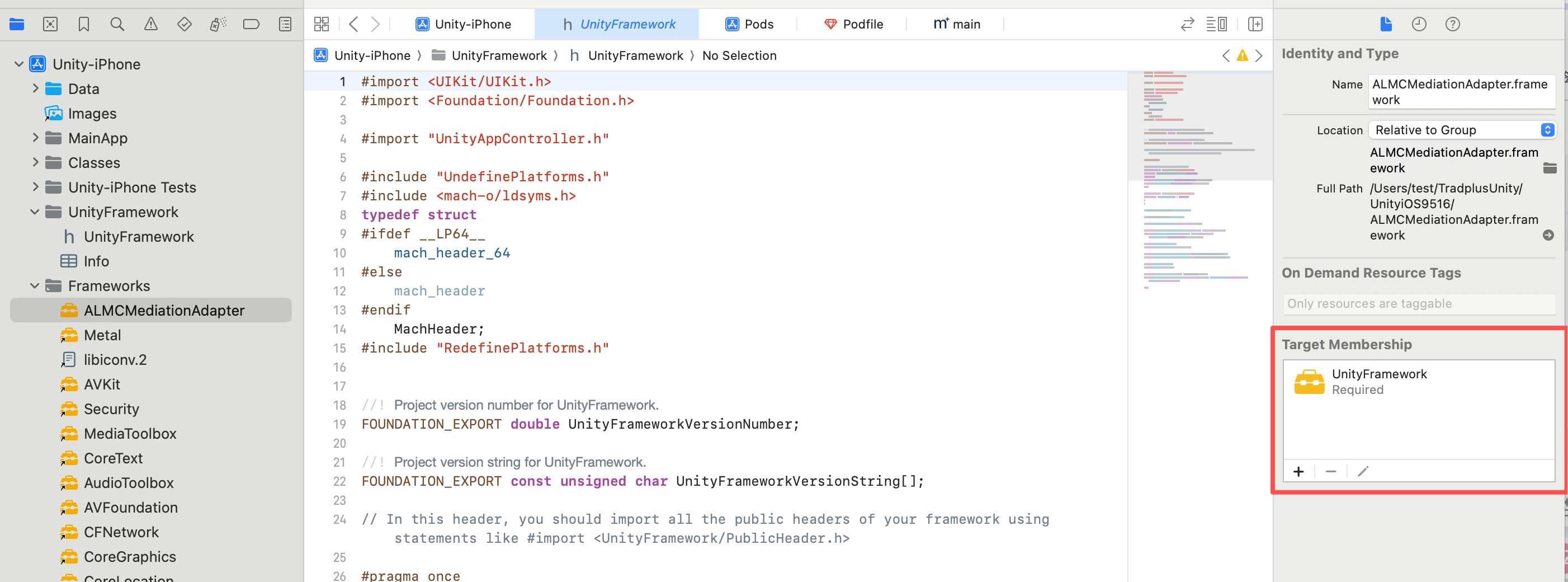The image size is (1568, 582).
Task: Select libiconv.2 library
Action: [115, 360]
